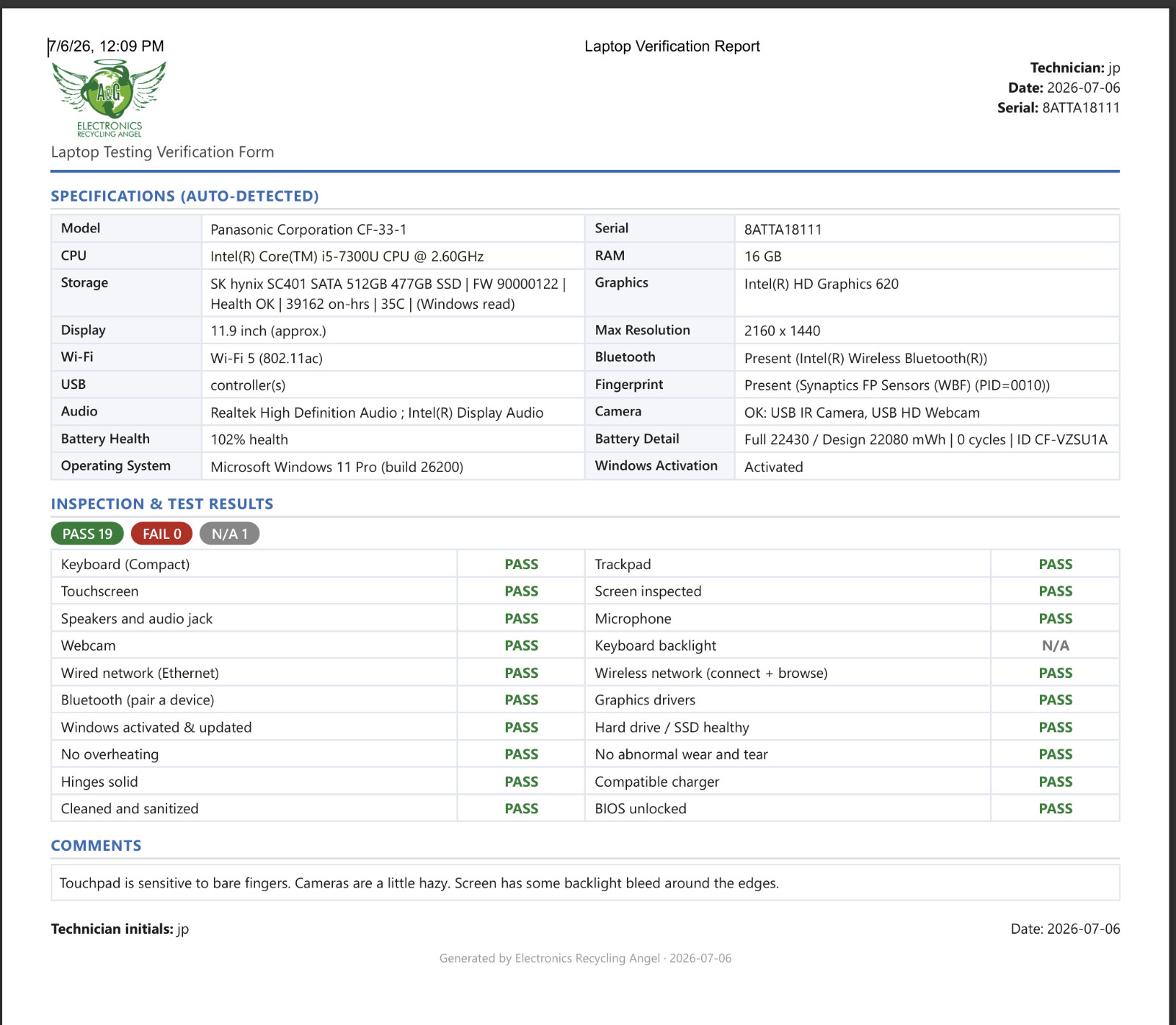Click the red FAIL 0 badge
The width and height of the screenshot is (1176, 1025).
[x=162, y=534]
